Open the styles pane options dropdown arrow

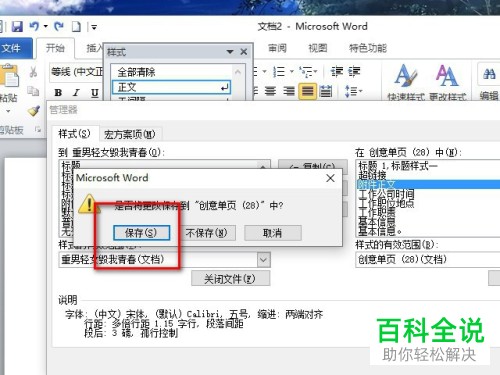pyautogui.click(x=230, y=52)
